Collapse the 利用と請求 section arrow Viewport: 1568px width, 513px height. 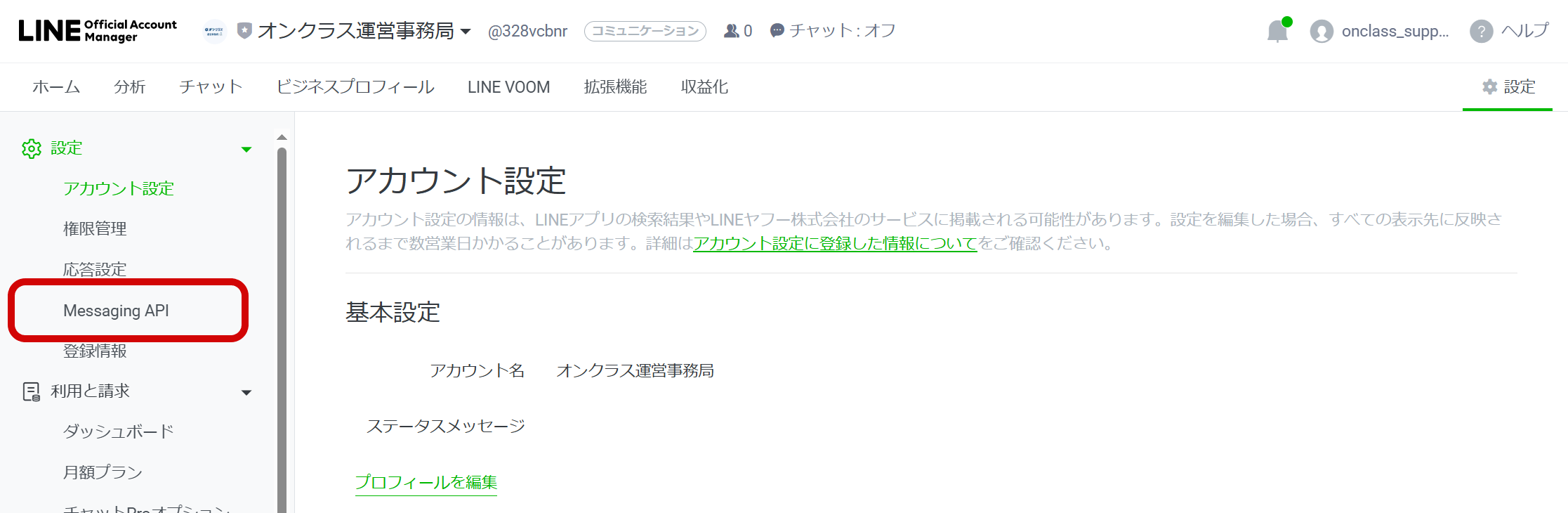[x=246, y=393]
